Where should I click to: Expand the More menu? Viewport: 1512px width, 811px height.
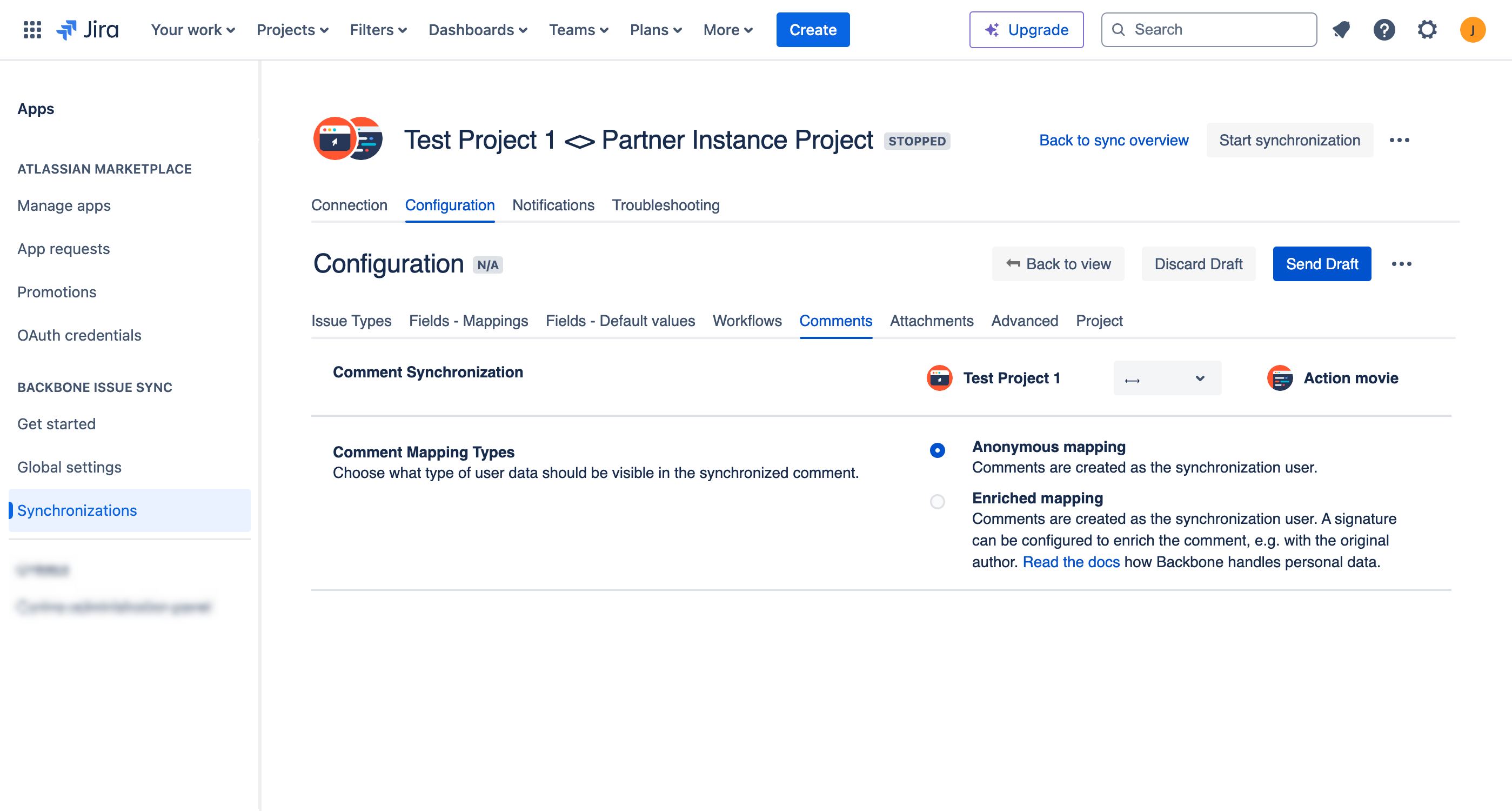coord(728,29)
